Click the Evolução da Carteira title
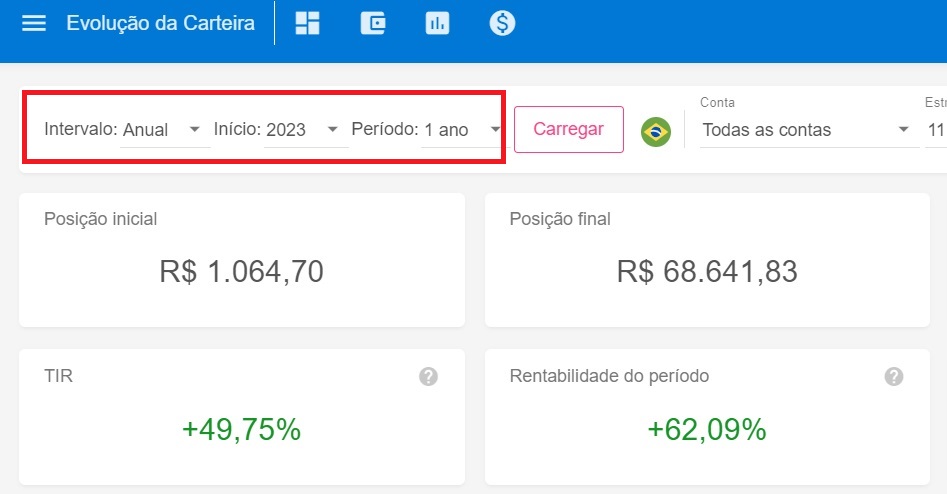 point(160,23)
